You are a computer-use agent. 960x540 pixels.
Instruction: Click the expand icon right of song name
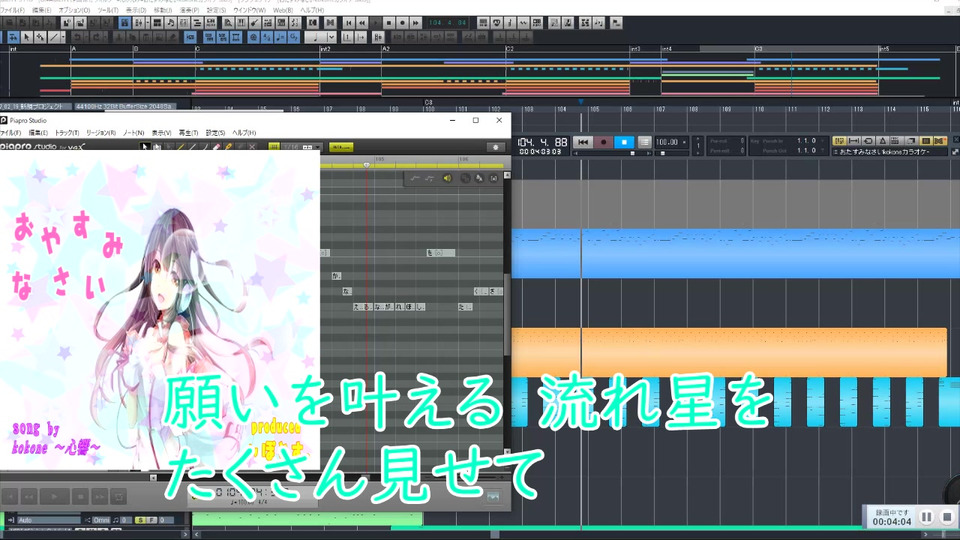pyautogui.click(x=955, y=152)
